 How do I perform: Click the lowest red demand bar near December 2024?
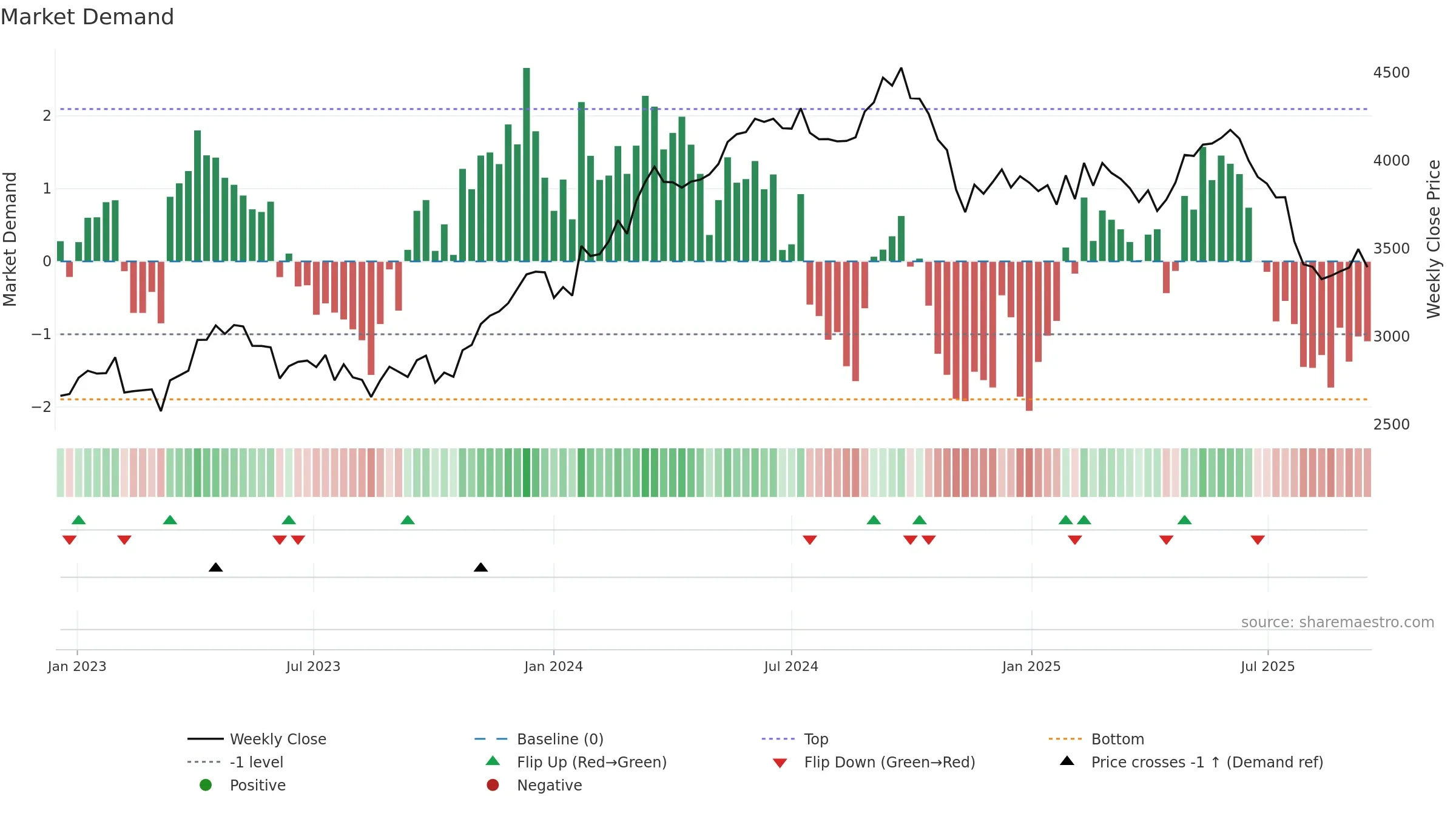pyautogui.click(x=1030, y=336)
